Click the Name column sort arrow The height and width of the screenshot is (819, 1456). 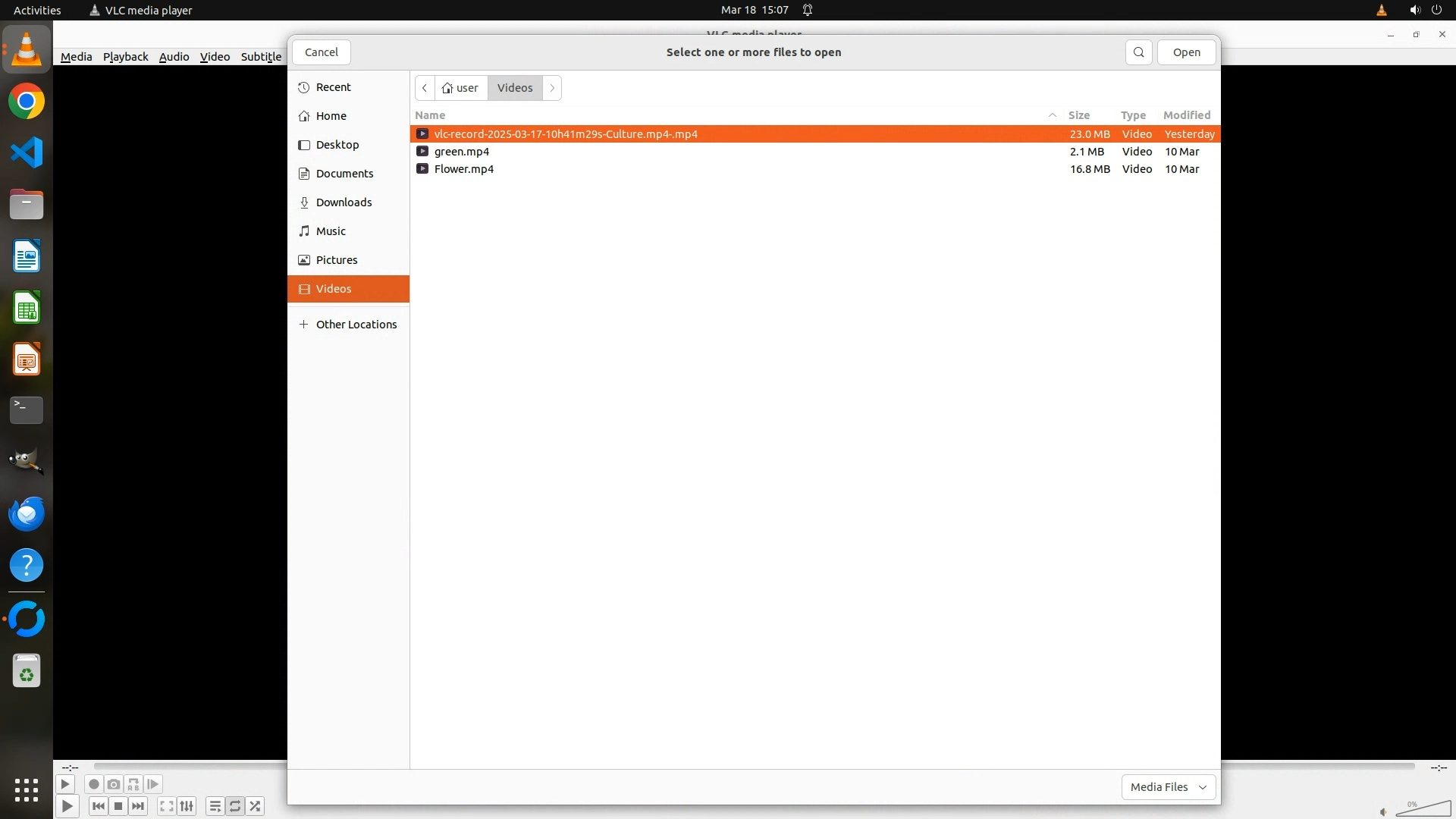1053,115
